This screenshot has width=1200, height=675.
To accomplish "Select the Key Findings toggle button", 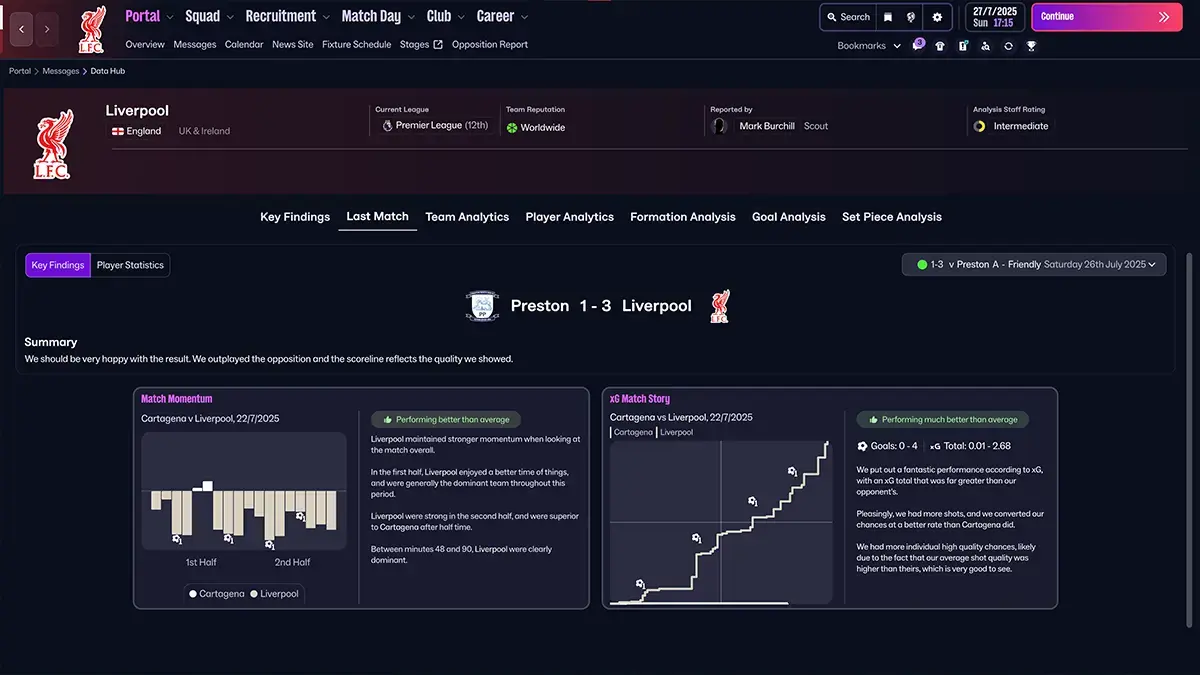I will pos(58,265).
